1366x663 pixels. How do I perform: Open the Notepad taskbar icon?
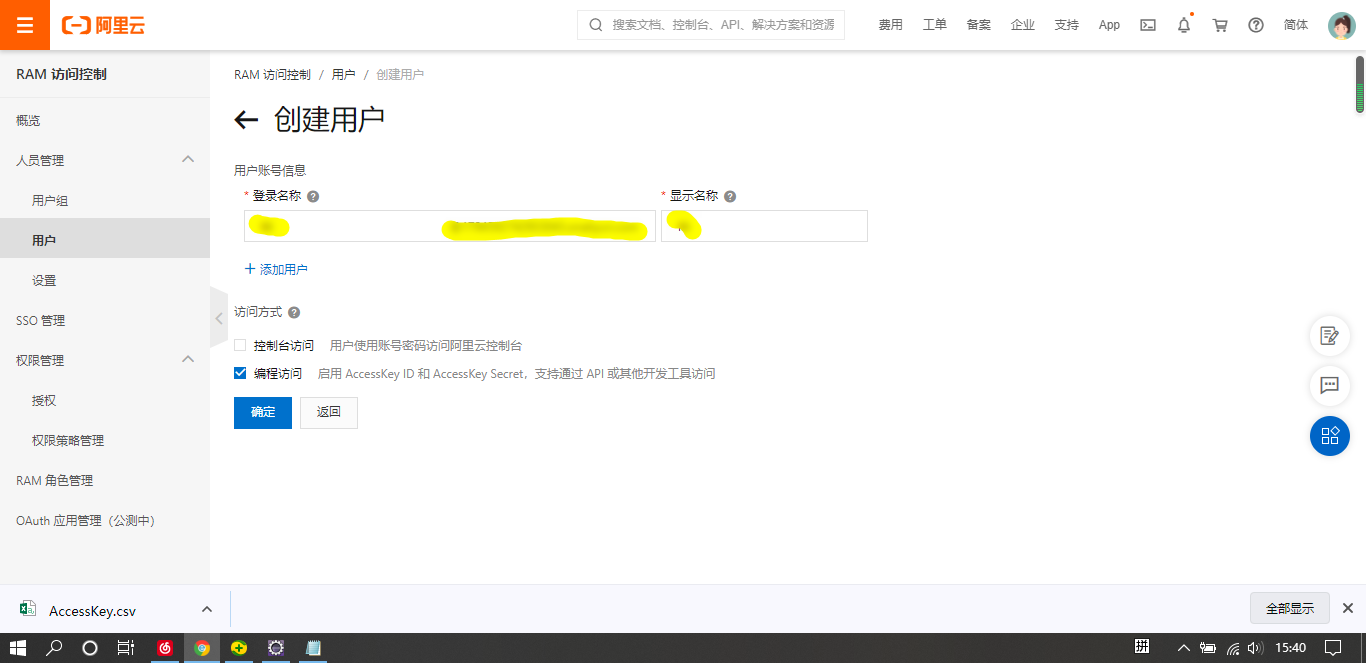pos(313,648)
